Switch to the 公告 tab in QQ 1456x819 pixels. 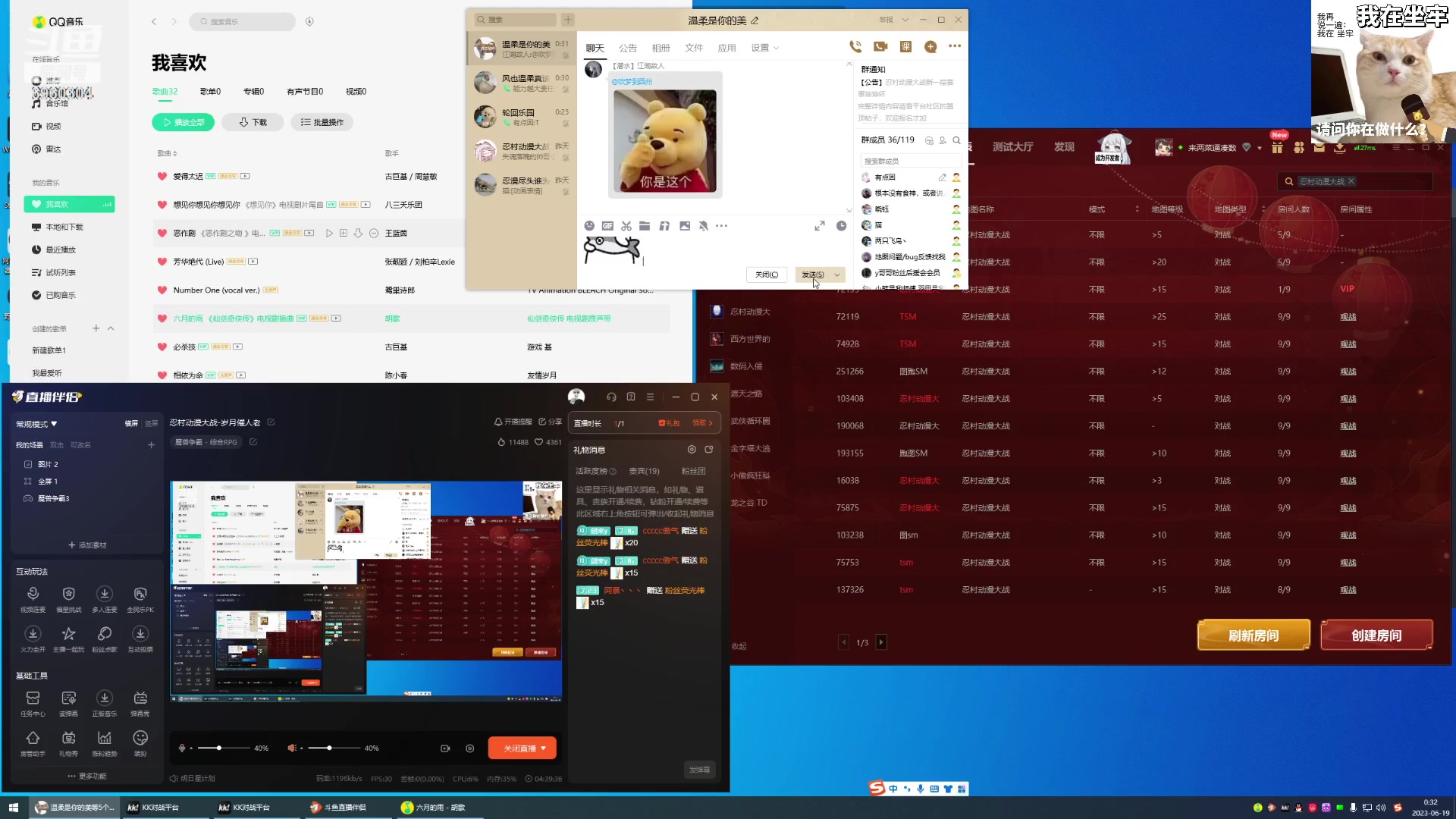click(628, 48)
